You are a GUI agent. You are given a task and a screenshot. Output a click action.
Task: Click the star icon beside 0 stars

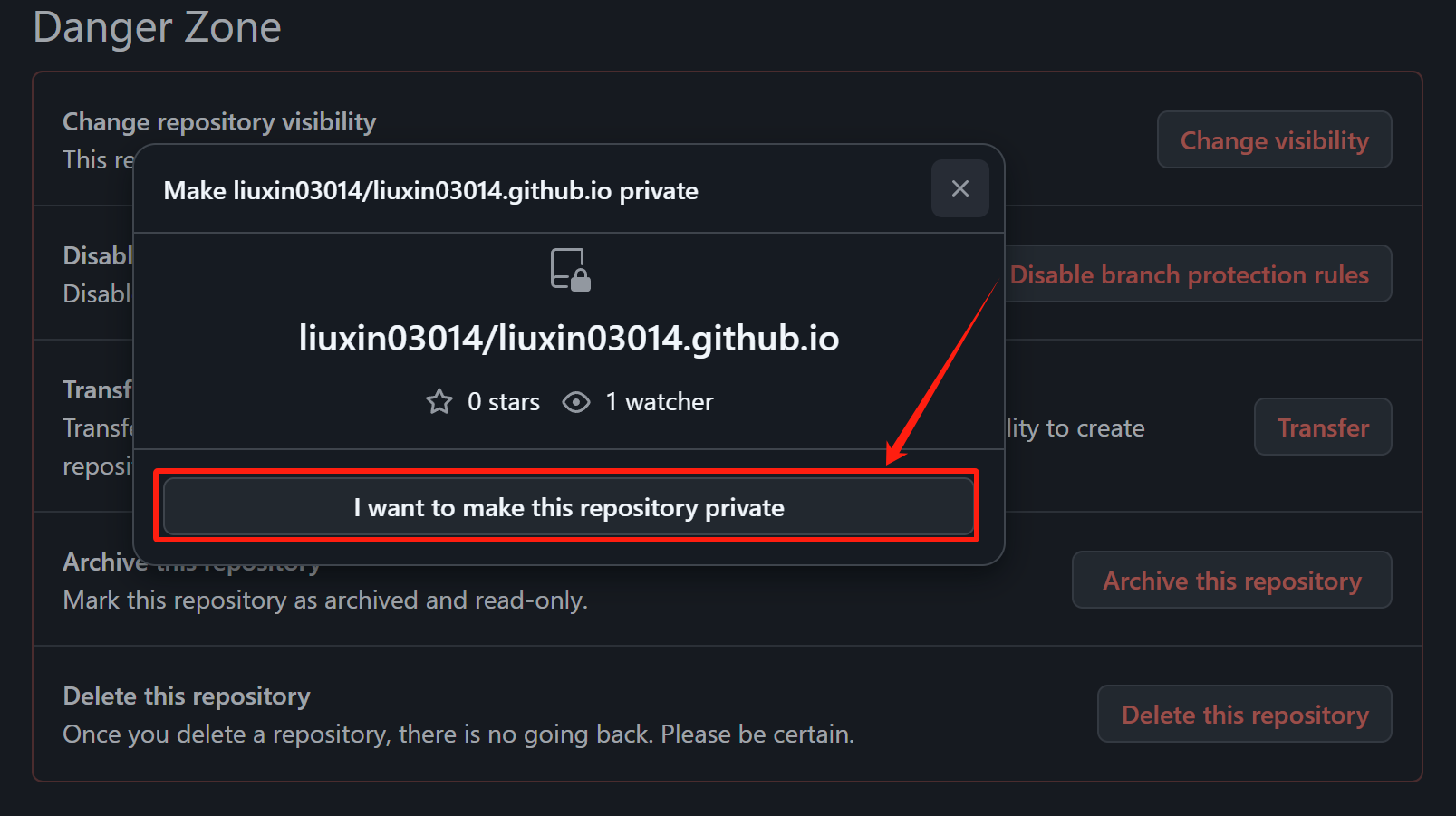pos(439,401)
